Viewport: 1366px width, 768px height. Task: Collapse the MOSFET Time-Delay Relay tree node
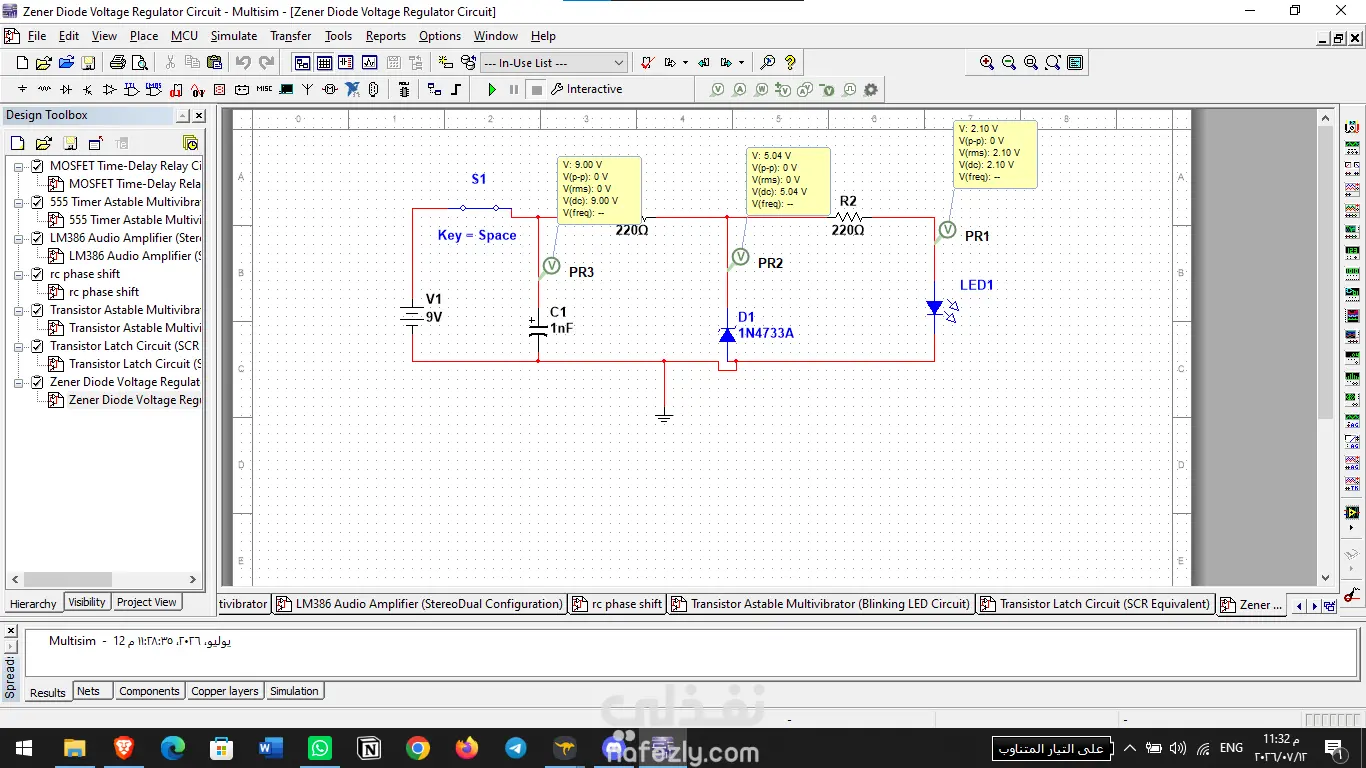click(19, 166)
